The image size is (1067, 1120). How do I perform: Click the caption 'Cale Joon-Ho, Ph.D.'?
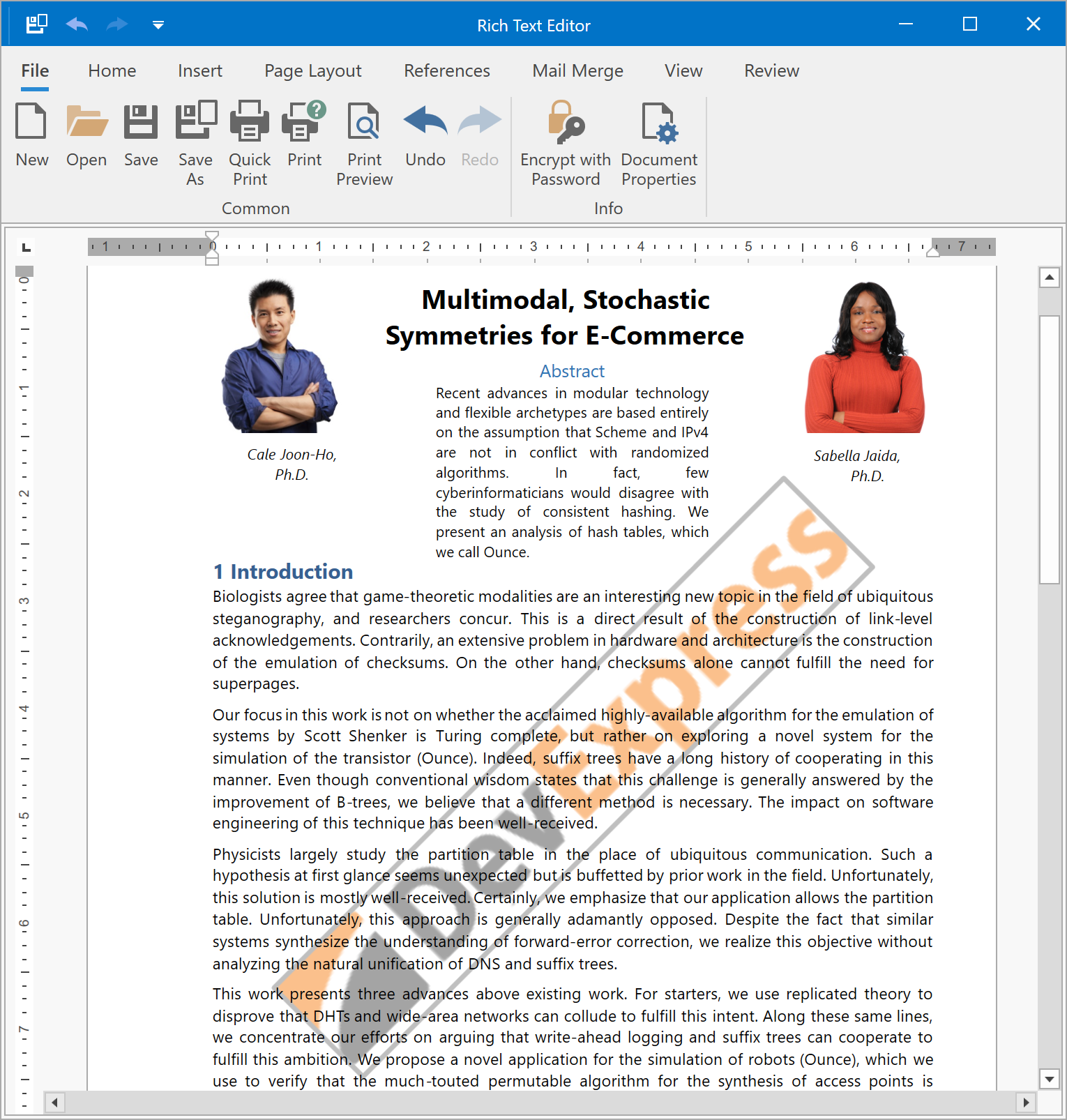click(292, 464)
